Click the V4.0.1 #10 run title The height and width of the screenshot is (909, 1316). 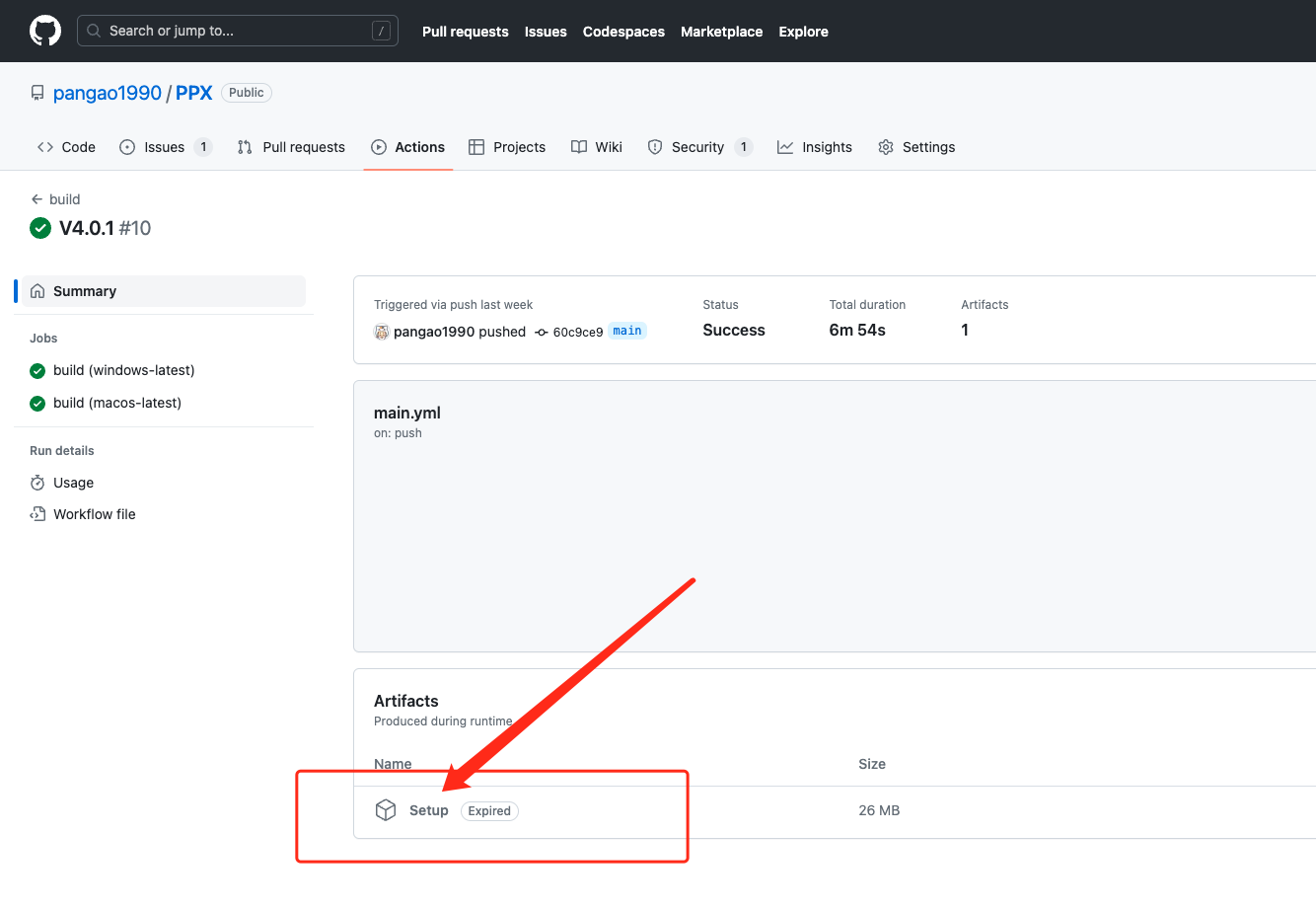point(106,228)
